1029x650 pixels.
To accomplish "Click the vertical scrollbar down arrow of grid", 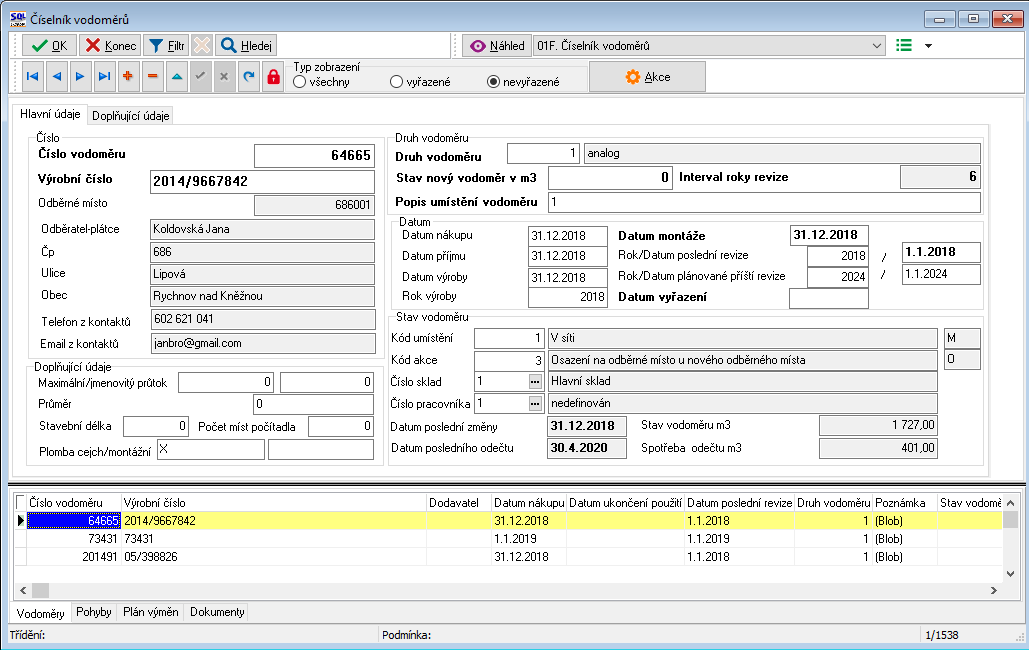I will pyautogui.click(x=1010, y=573).
